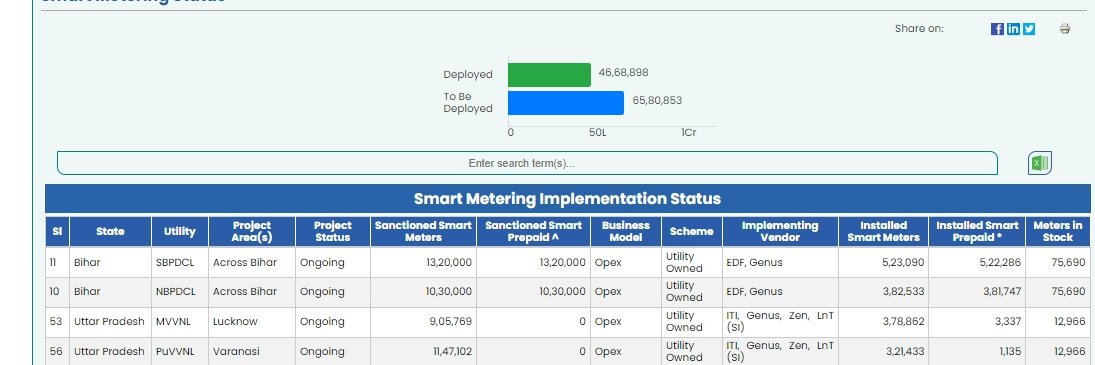Focus the 'Enter search term(s)...' field
This screenshot has height=365, width=1095.
(527, 163)
